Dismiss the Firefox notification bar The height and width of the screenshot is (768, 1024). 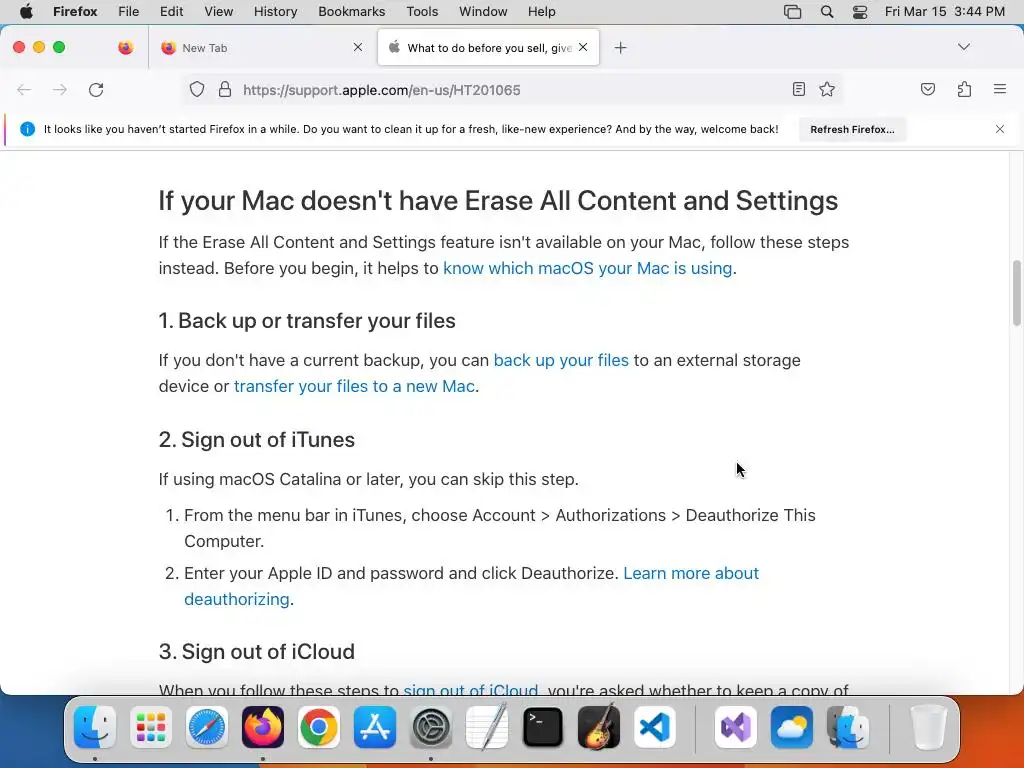coord(999,129)
